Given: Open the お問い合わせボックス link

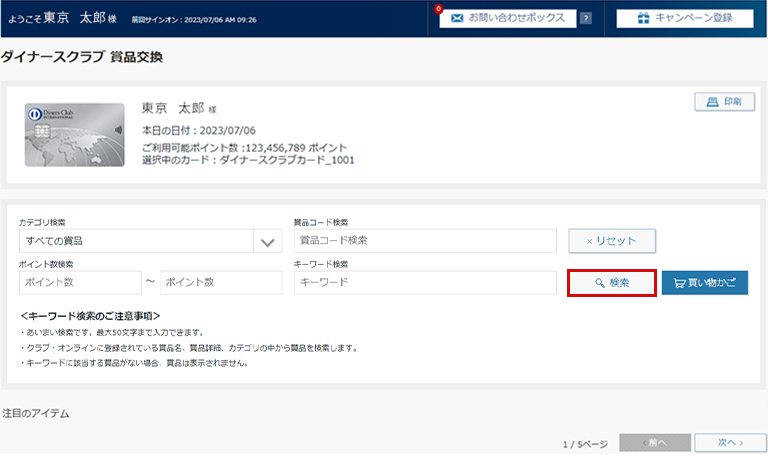Looking at the screenshot, I should point(516,18).
